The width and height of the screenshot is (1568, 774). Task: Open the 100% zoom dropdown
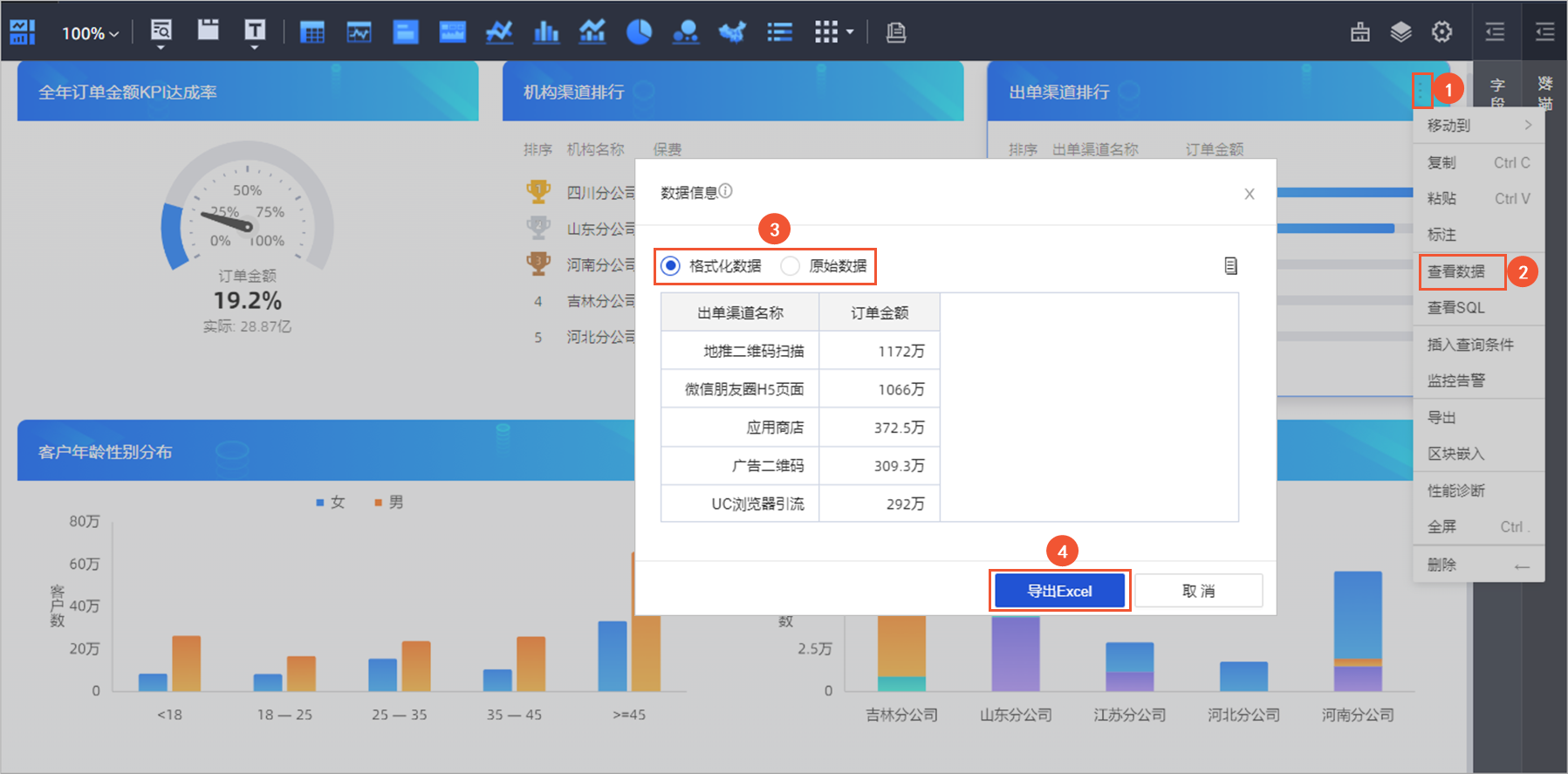point(90,33)
